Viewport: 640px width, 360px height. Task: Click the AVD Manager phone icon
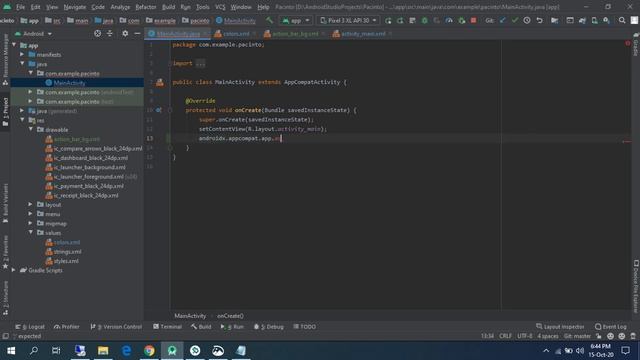tap(595, 20)
